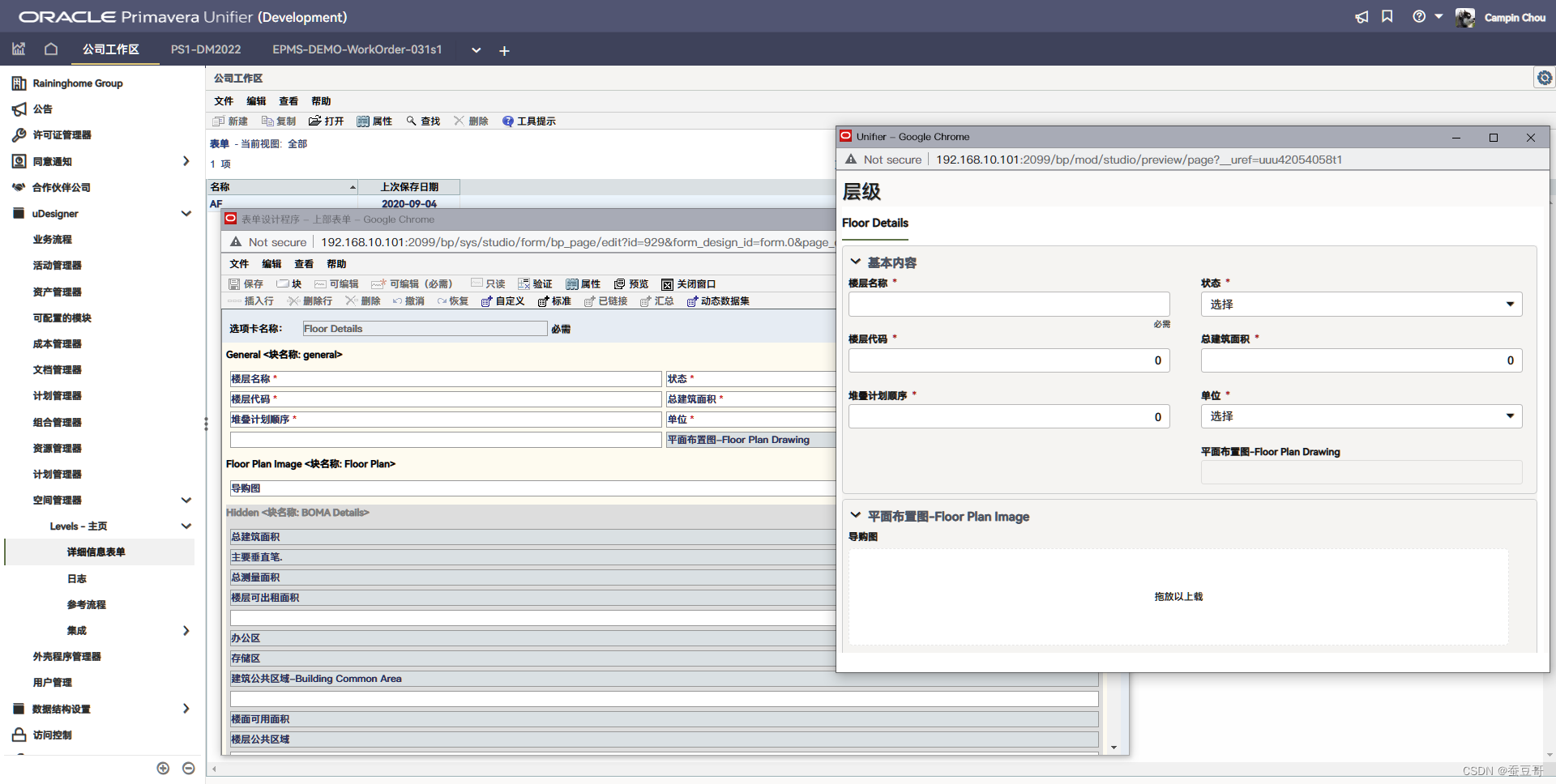Click 块 in the form designer toolbar

[x=289, y=284]
